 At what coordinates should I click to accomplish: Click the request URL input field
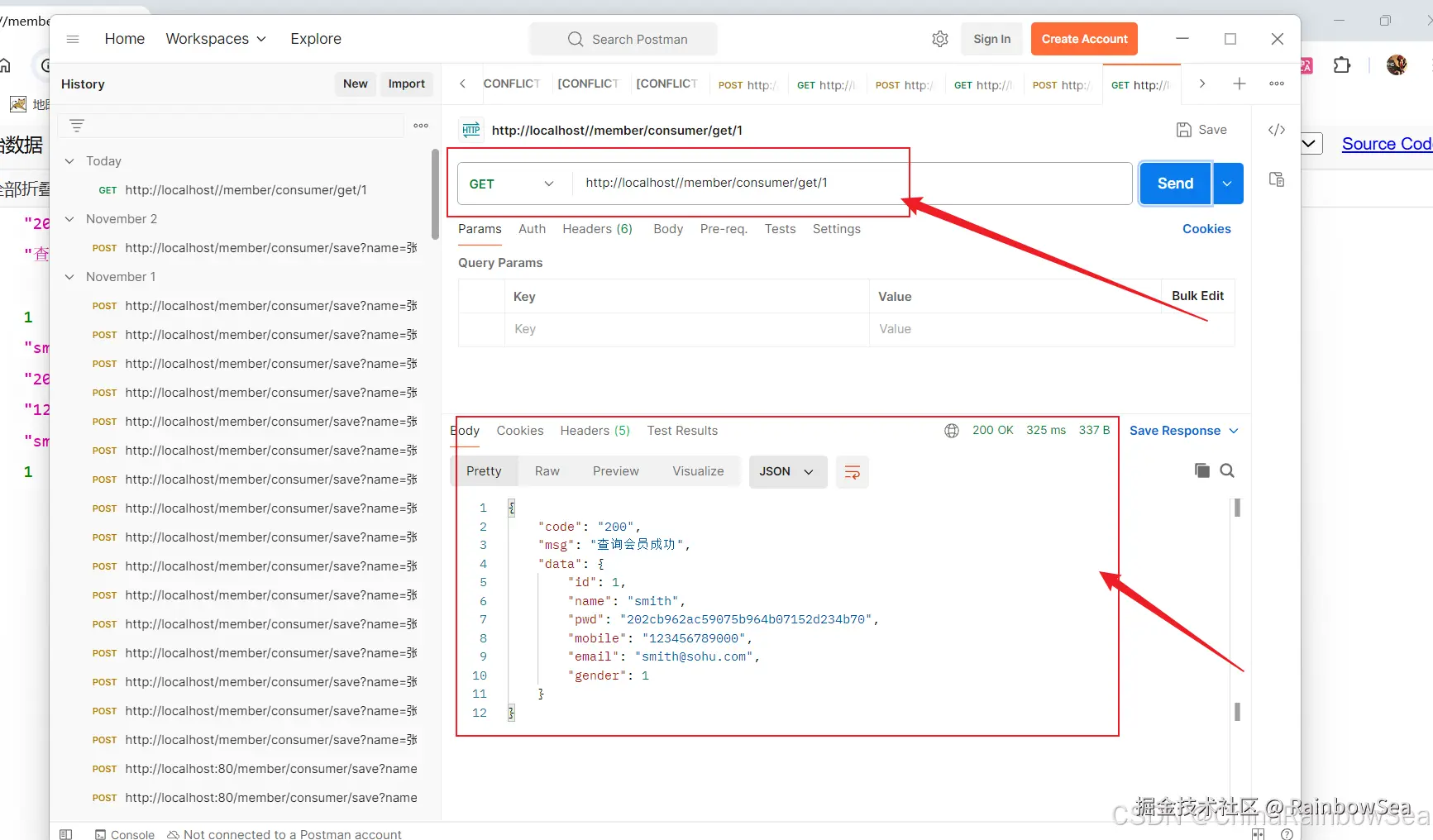click(852, 183)
